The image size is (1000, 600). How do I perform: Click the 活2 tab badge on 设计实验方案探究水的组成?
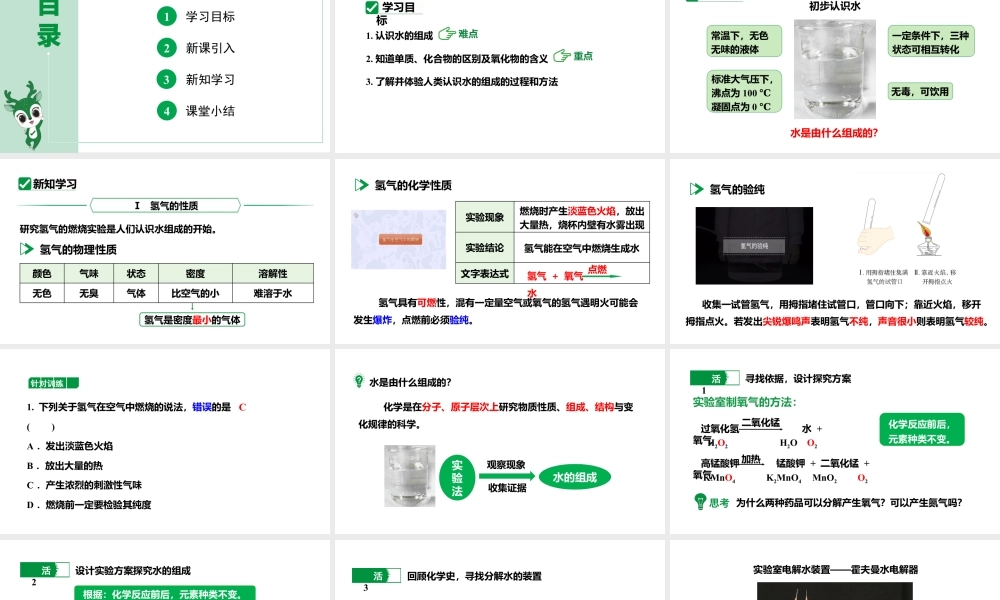tap(44, 570)
